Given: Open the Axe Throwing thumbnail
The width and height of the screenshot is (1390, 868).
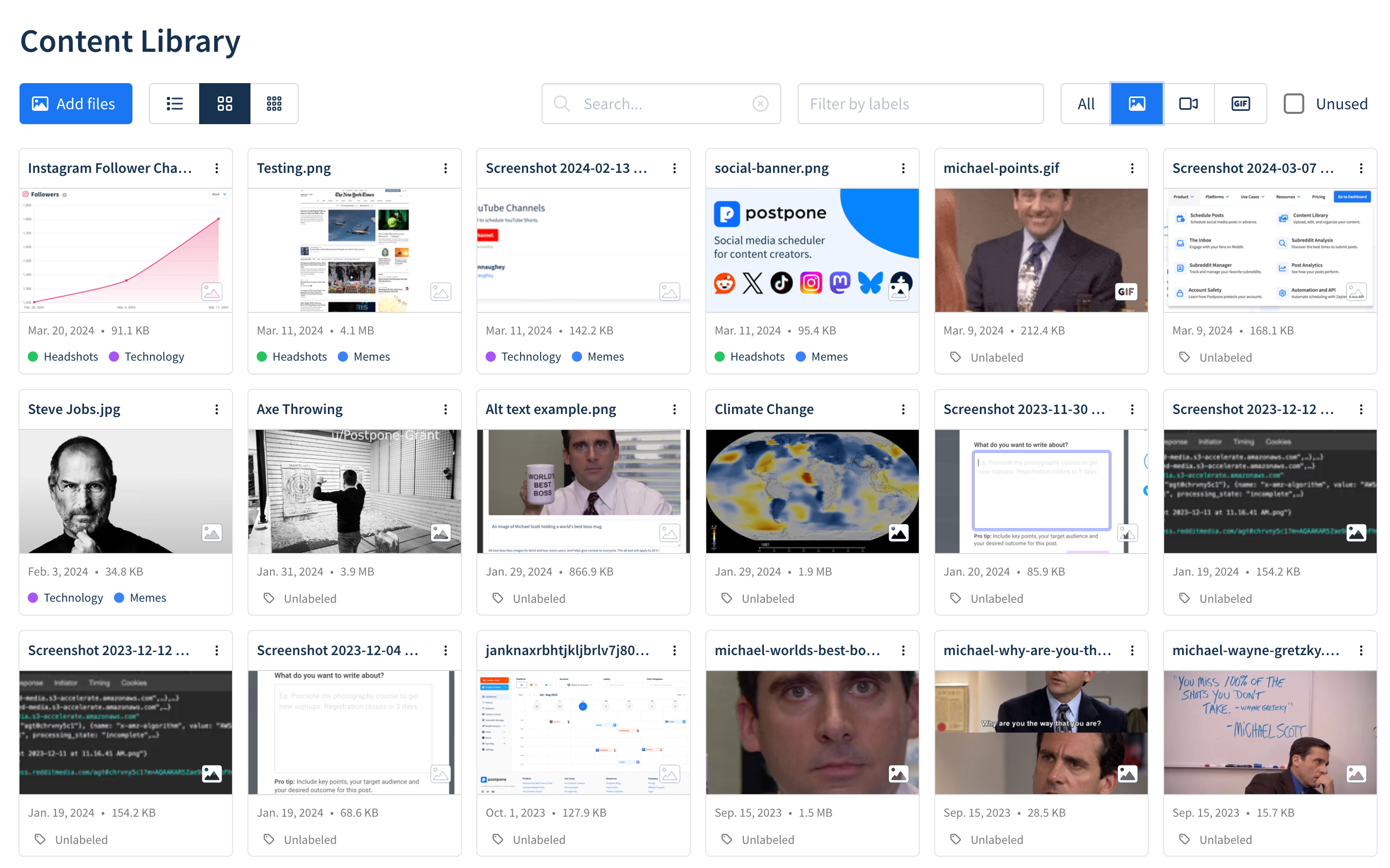Looking at the screenshot, I should 354,491.
